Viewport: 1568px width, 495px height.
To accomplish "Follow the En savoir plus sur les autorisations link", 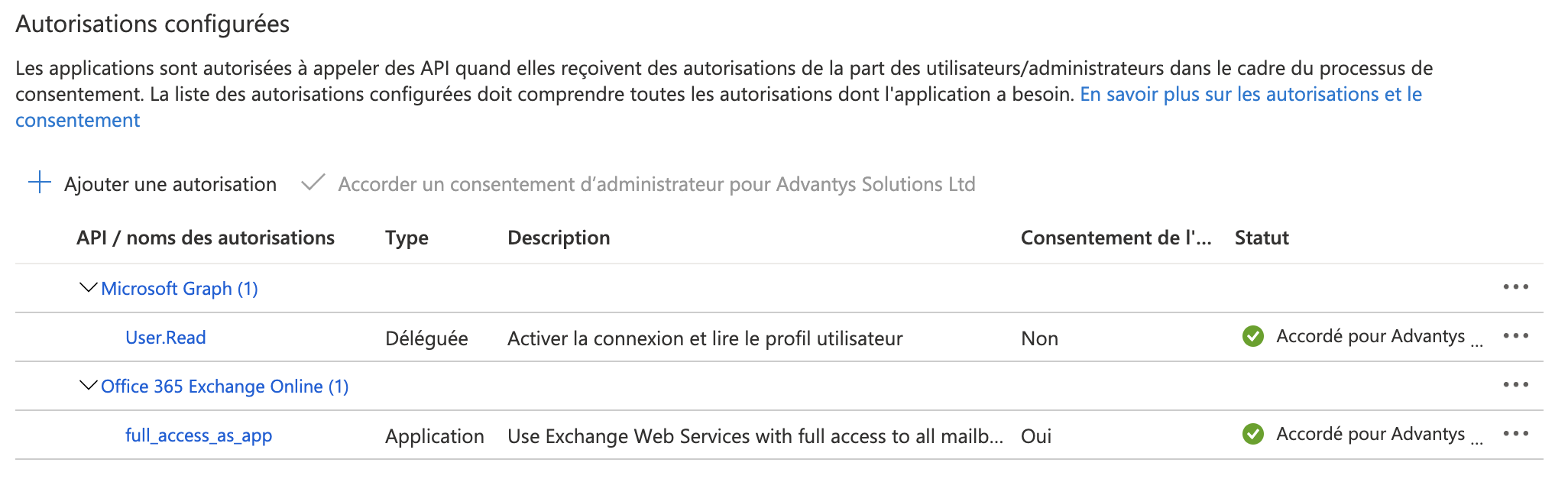I will coord(1250,95).
